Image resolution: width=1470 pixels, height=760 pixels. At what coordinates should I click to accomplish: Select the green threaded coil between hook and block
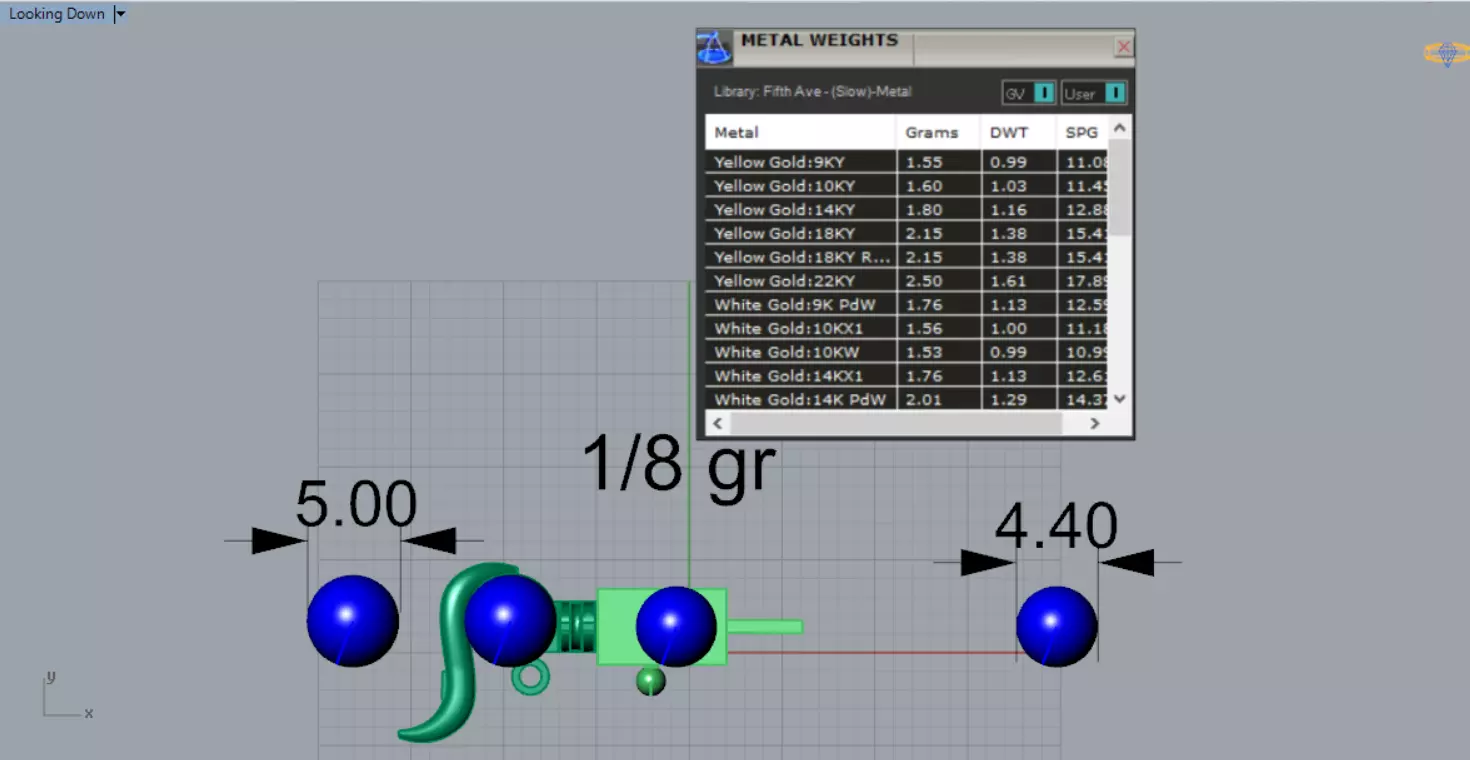(577, 627)
